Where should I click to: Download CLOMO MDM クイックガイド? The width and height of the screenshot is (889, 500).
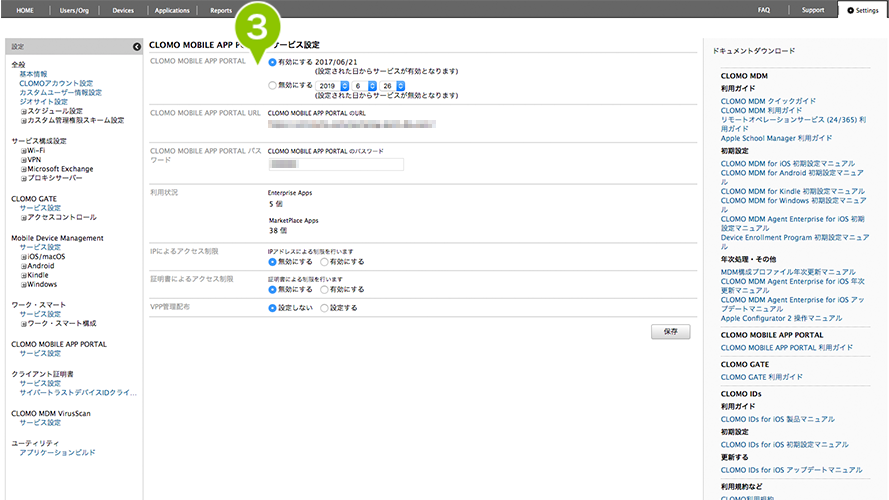(768, 101)
